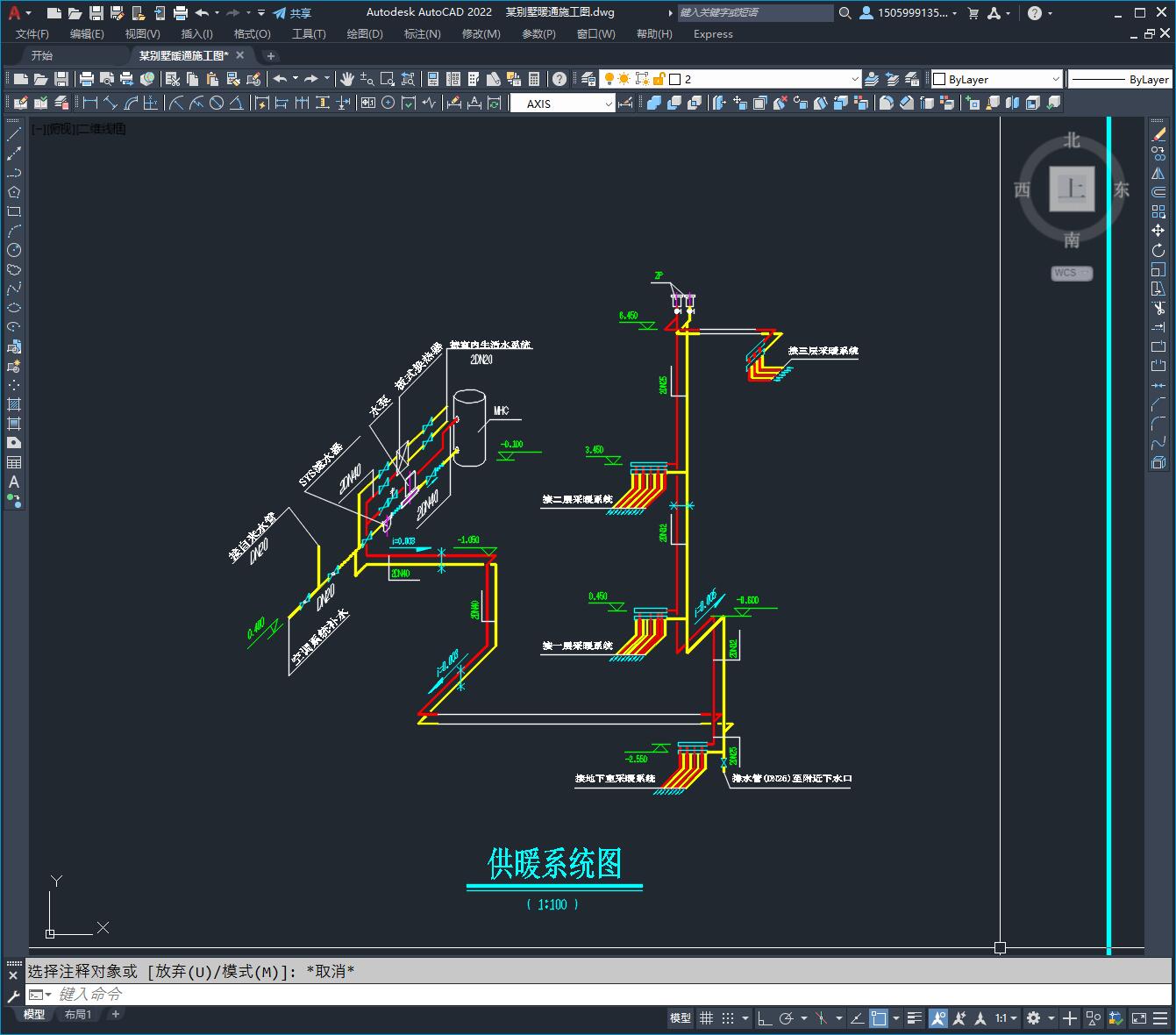The width and height of the screenshot is (1176, 1035).
Task: Click the Save icon in standard toolbar
Action: click(x=61, y=79)
